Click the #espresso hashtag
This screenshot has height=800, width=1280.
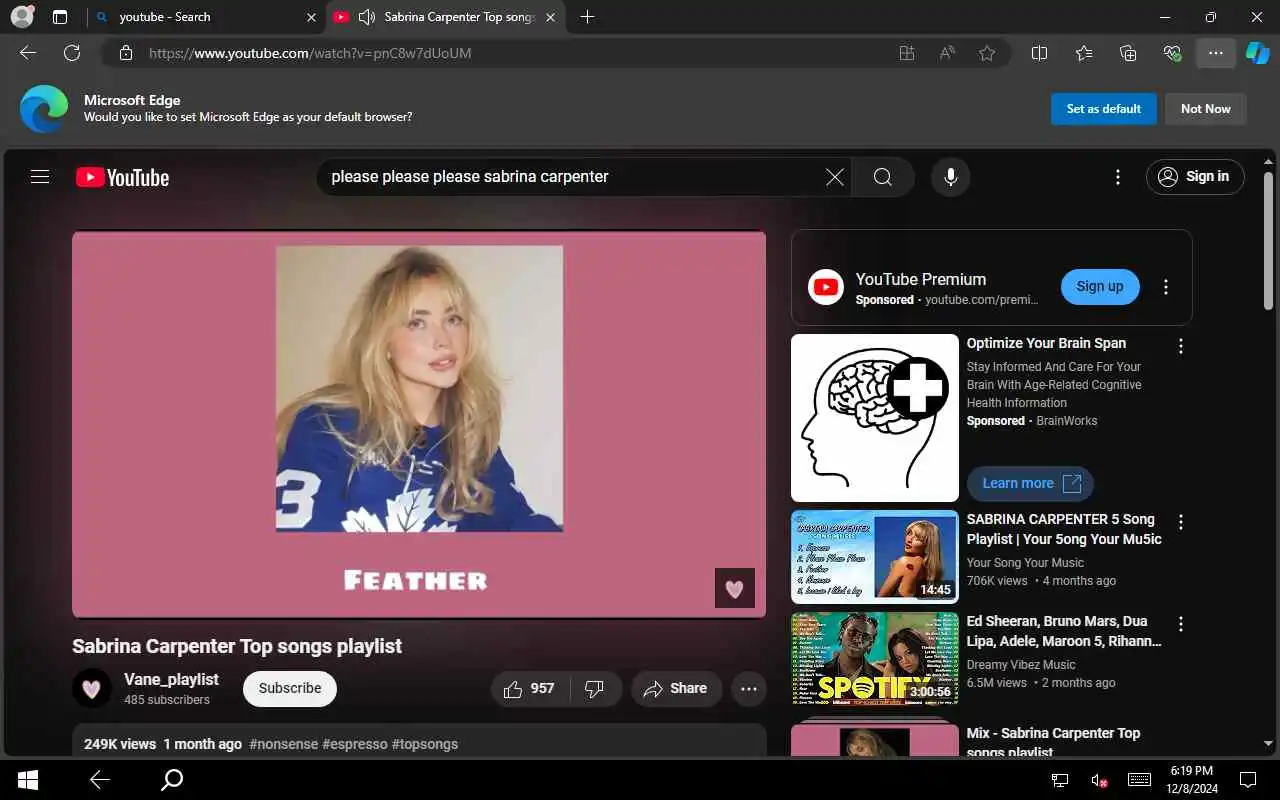pyautogui.click(x=355, y=744)
